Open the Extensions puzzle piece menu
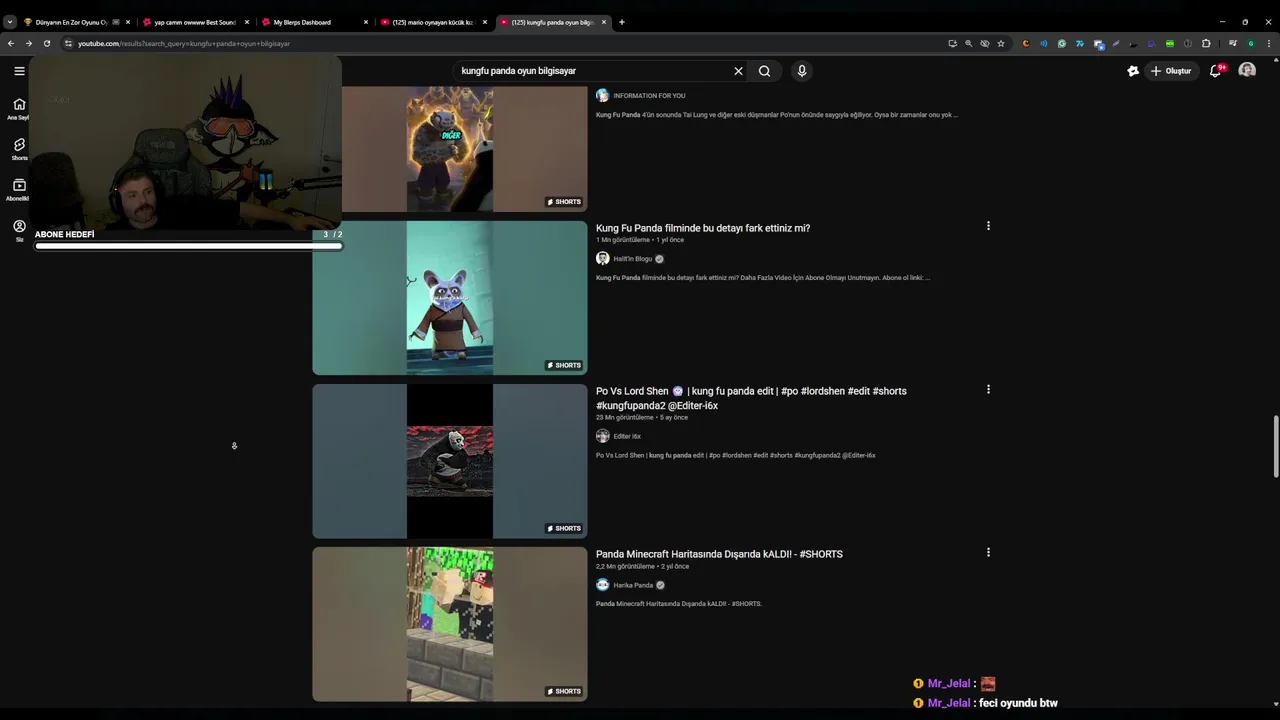 click(1206, 43)
